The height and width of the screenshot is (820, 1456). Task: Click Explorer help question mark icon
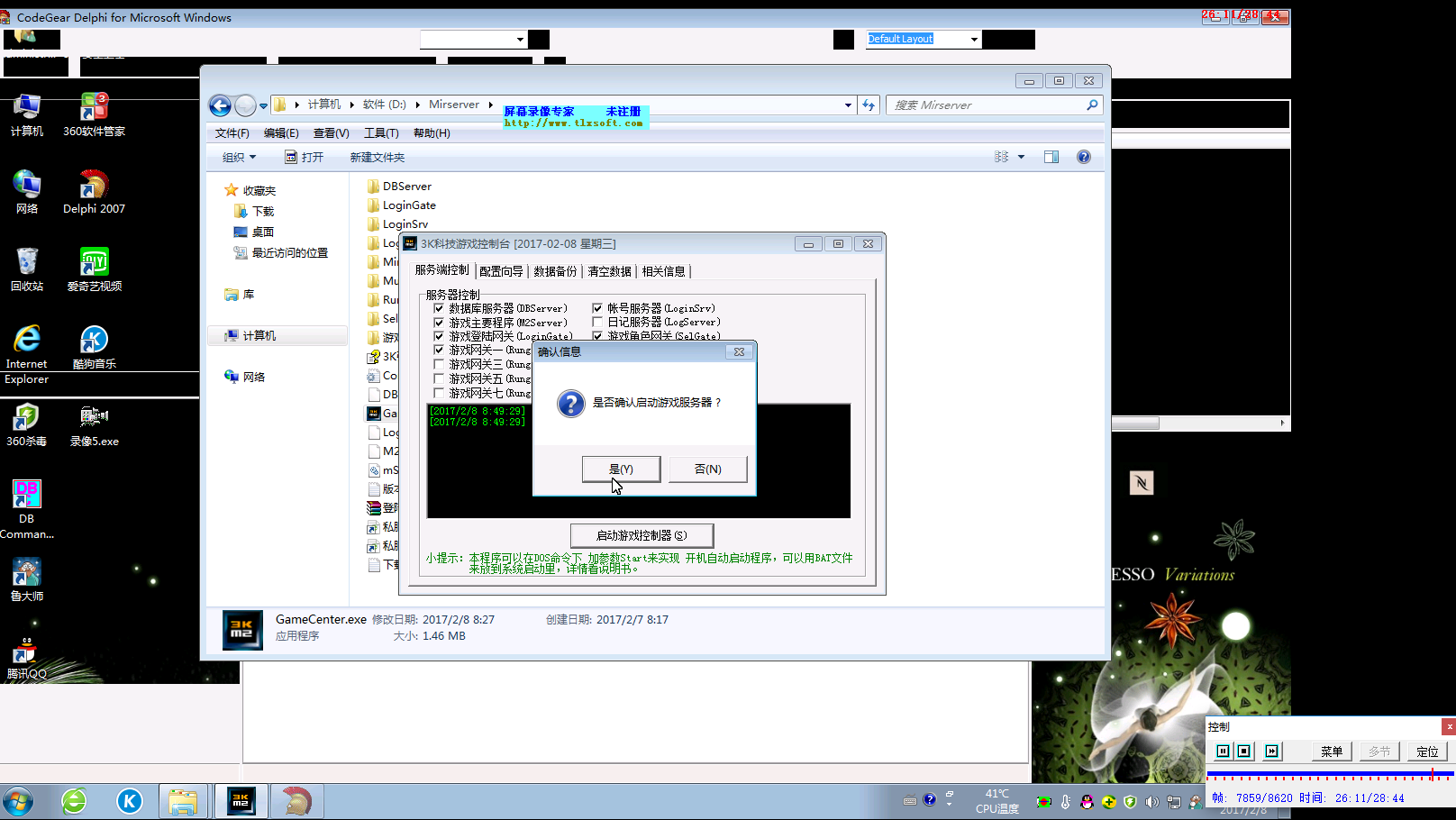[1084, 157]
